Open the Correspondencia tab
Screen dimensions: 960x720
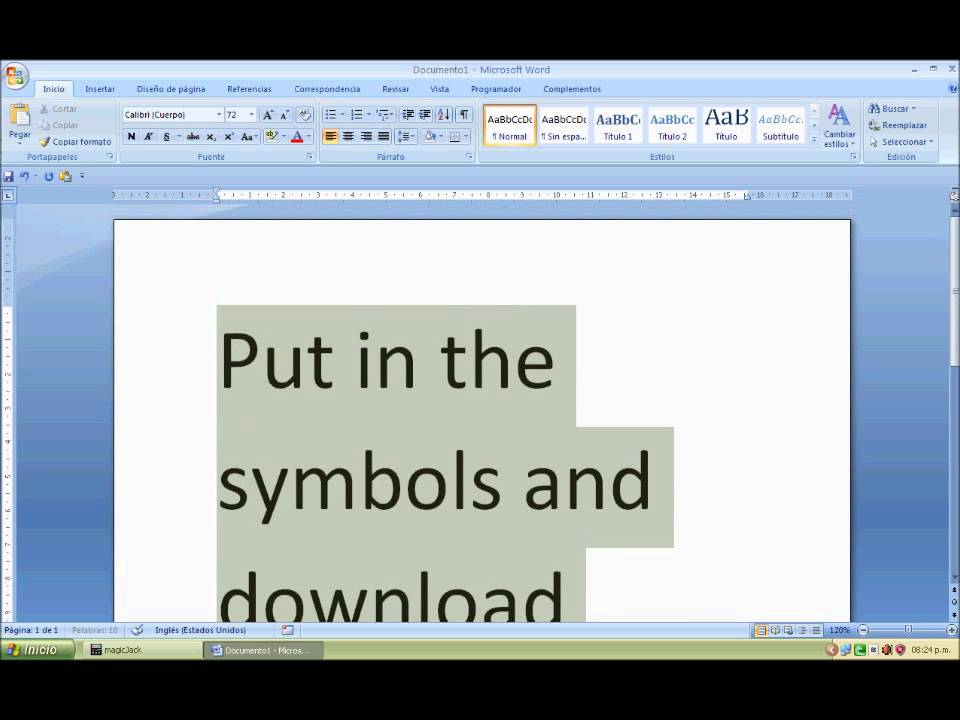tap(327, 89)
